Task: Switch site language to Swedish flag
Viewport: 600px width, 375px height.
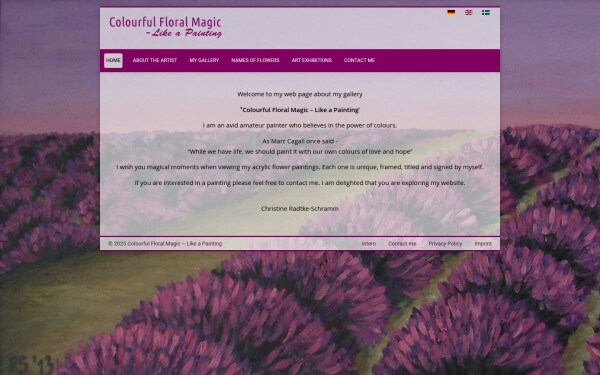Action: [x=486, y=13]
